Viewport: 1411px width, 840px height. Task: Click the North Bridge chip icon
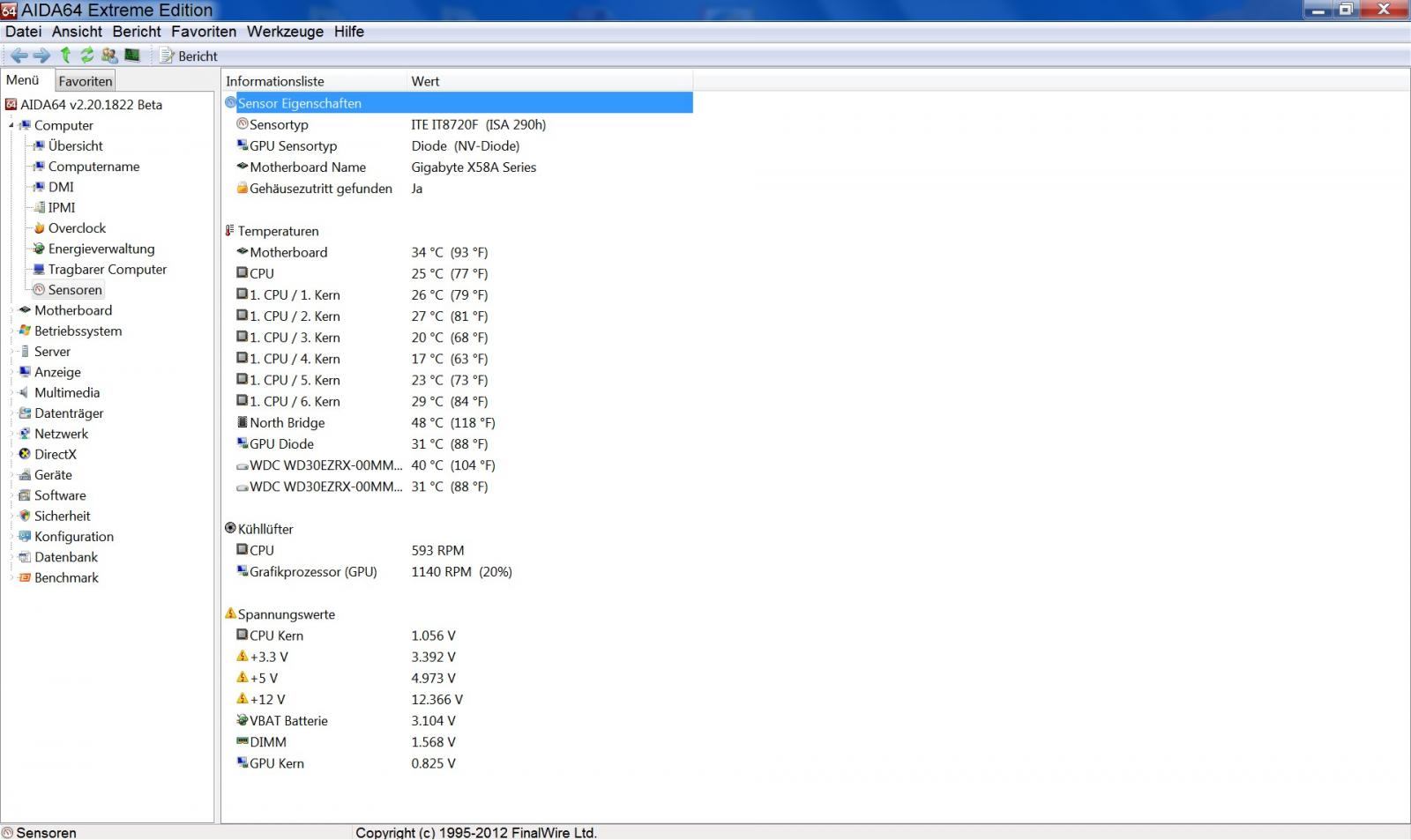pos(243,422)
